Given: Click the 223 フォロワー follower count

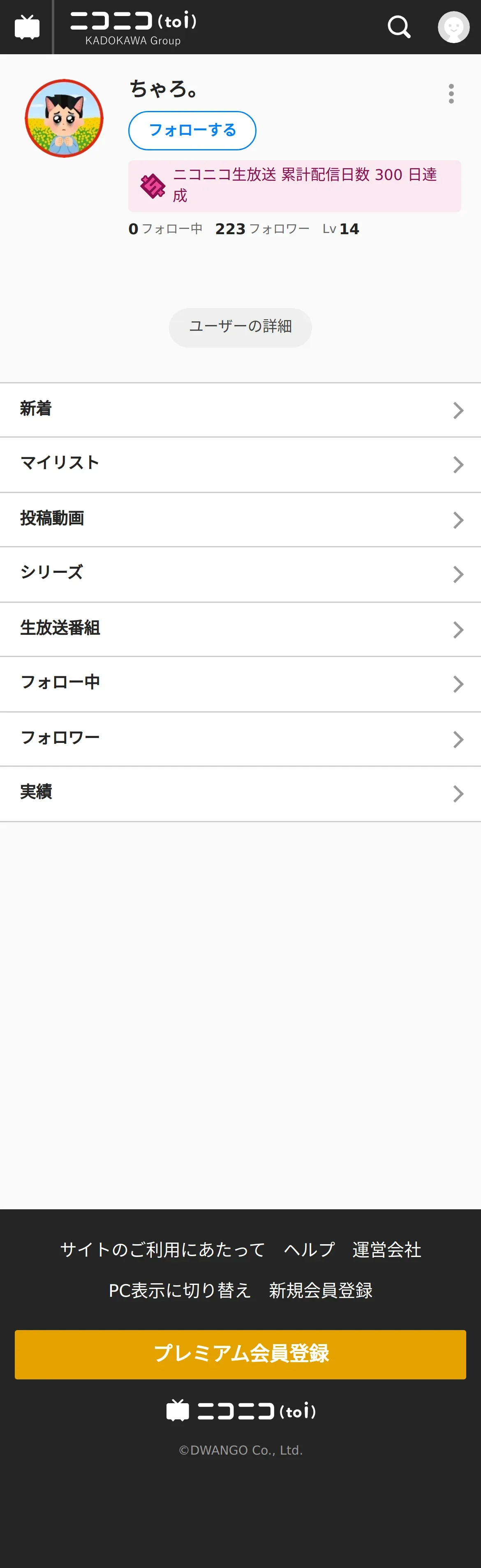Looking at the screenshot, I should click(262, 229).
